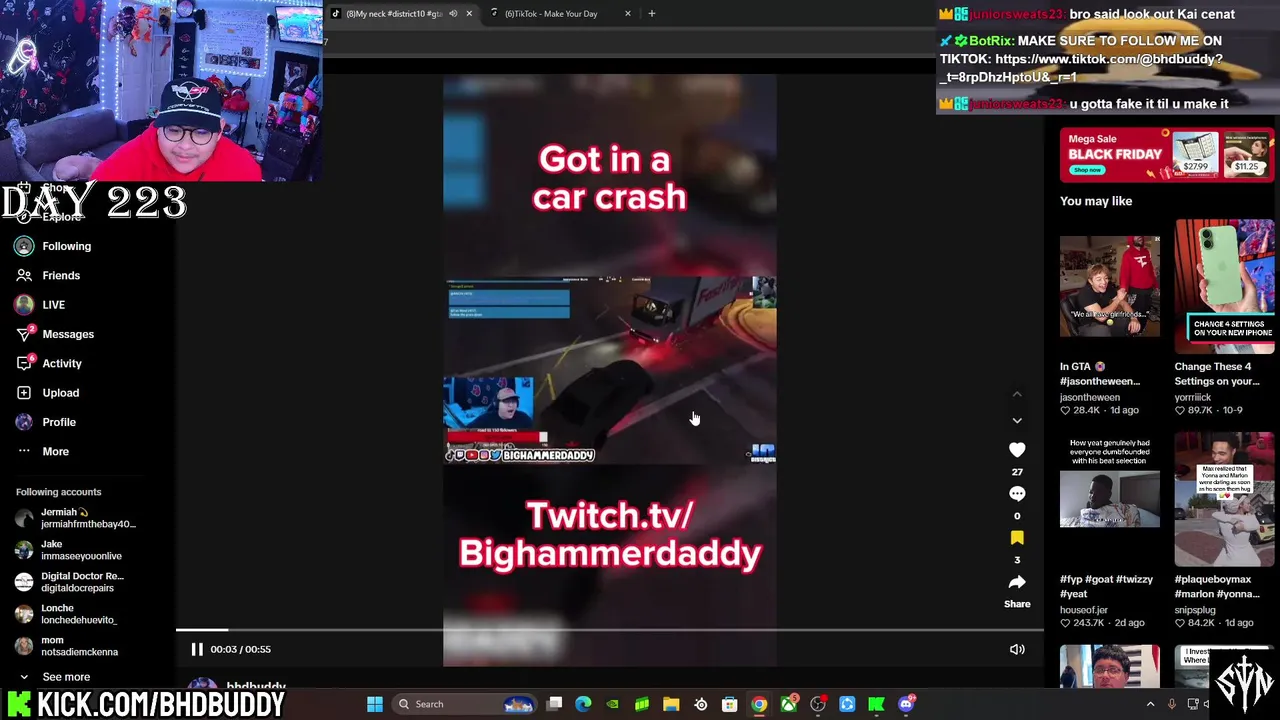Click Upload in the sidebar
The width and height of the screenshot is (1280, 720).
pyautogui.click(x=60, y=393)
